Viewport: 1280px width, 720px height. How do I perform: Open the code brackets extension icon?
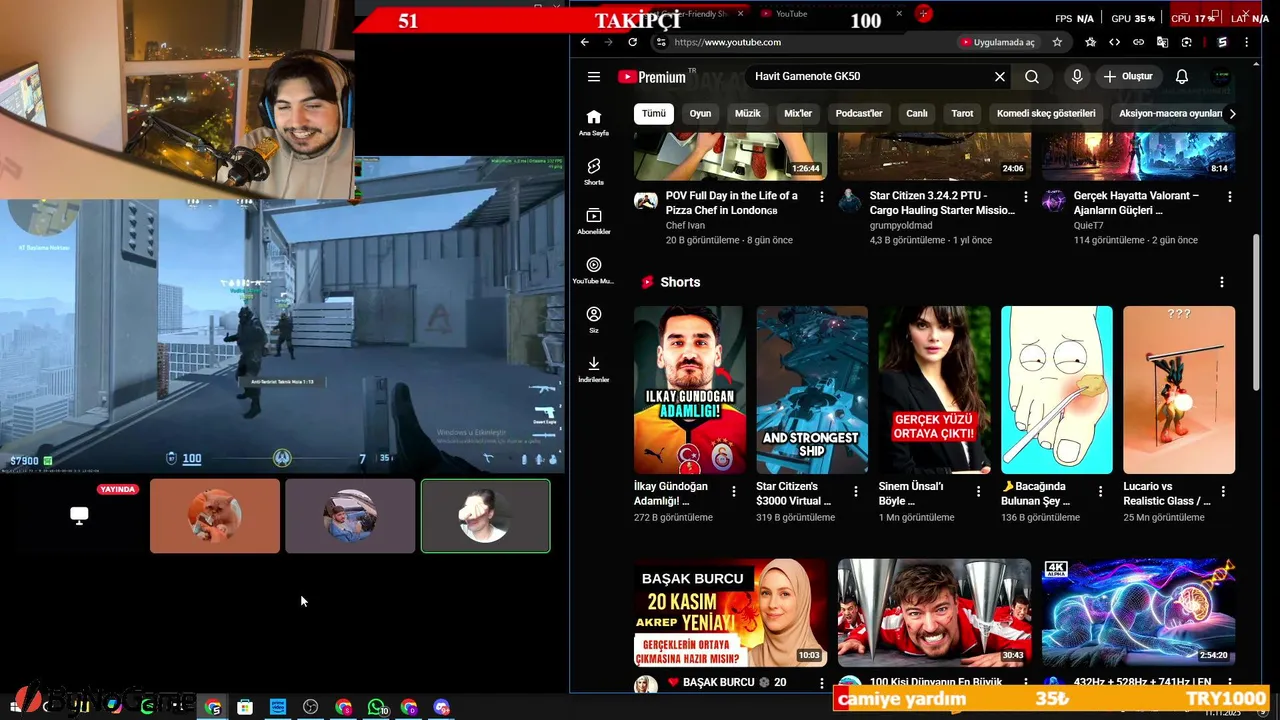pyautogui.click(x=1114, y=42)
